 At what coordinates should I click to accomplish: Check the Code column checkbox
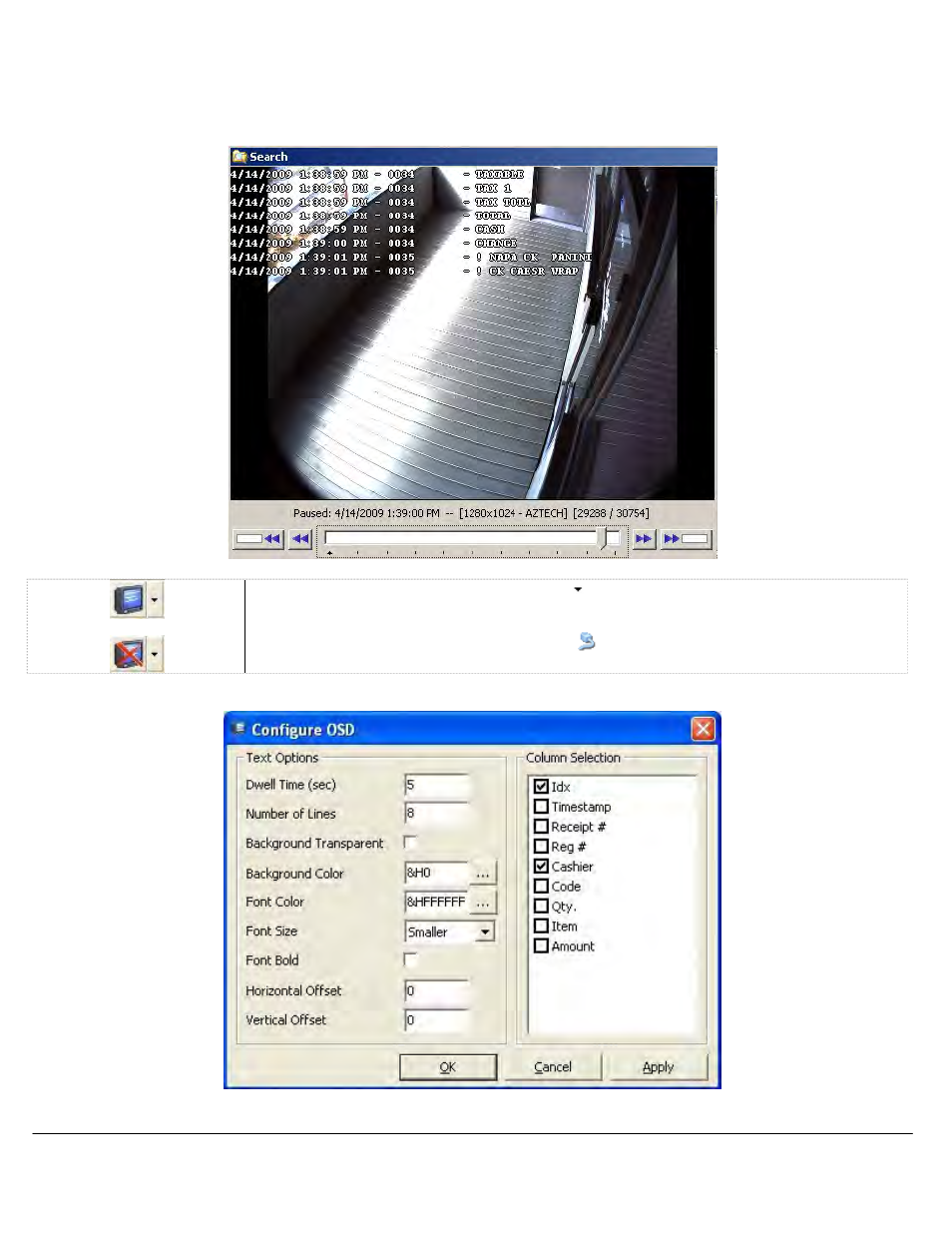point(541,887)
